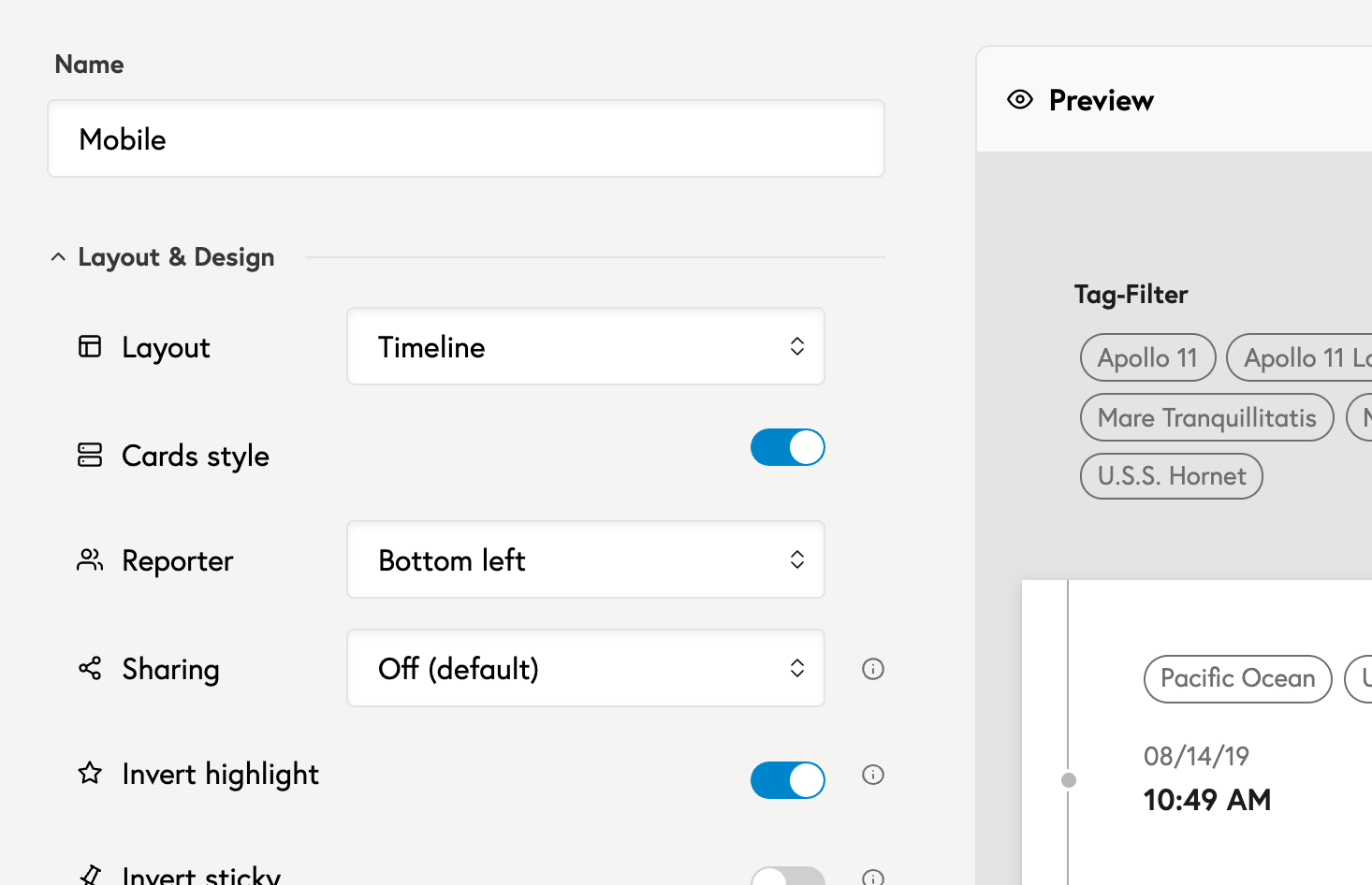The width and height of the screenshot is (1372, 885).
Task: Select the Apollo 11 tag filter
Action: pos(1147,358)
